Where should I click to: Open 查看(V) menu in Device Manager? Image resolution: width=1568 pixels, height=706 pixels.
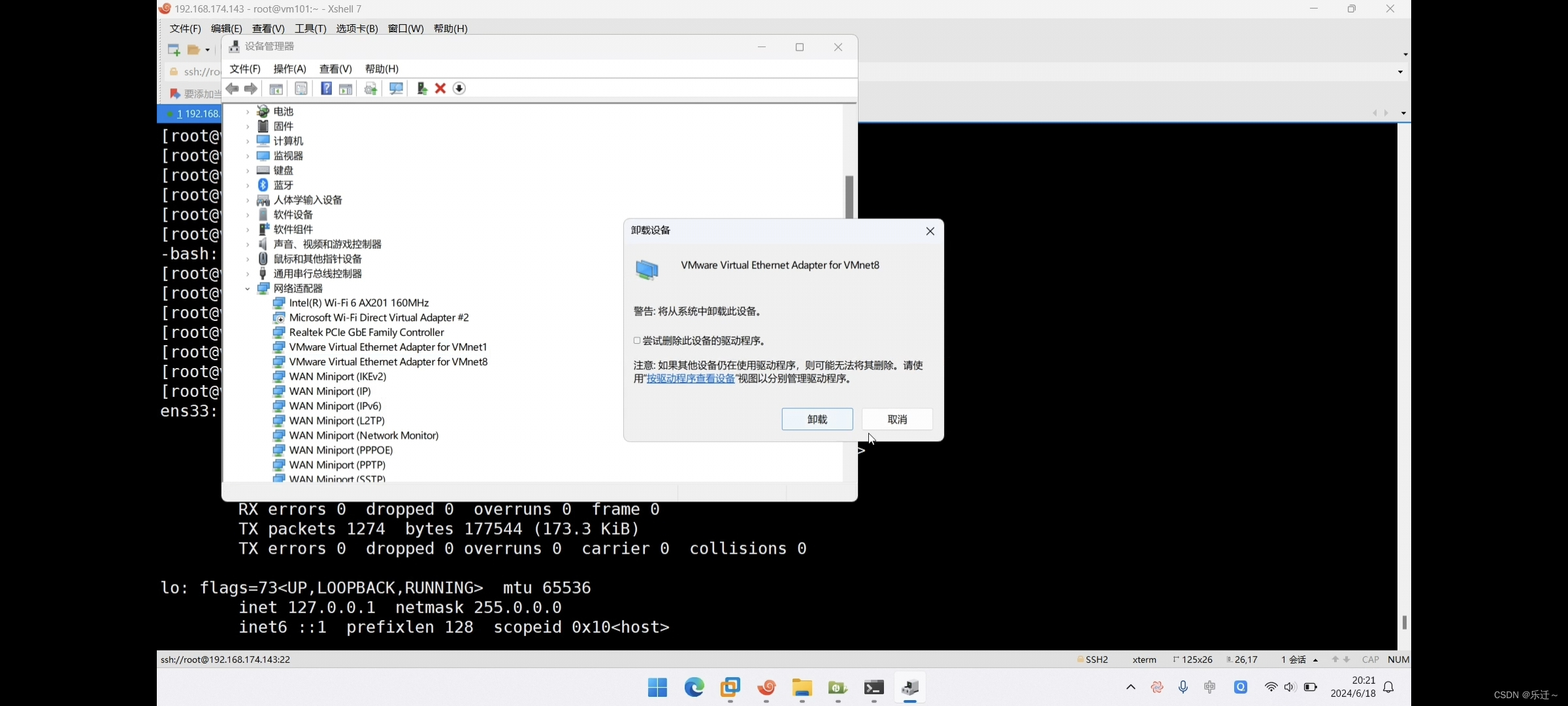[x=336, y=69]
